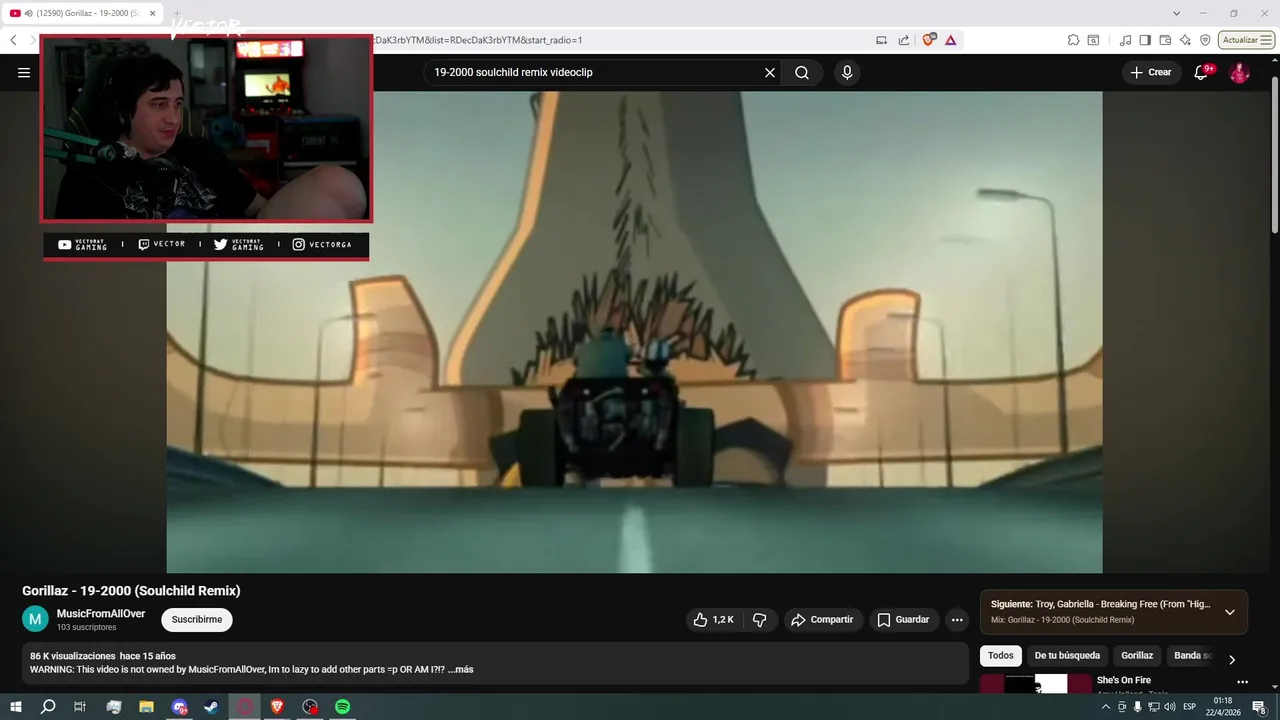Open Windows taskbar search

(x=48, y=707)
